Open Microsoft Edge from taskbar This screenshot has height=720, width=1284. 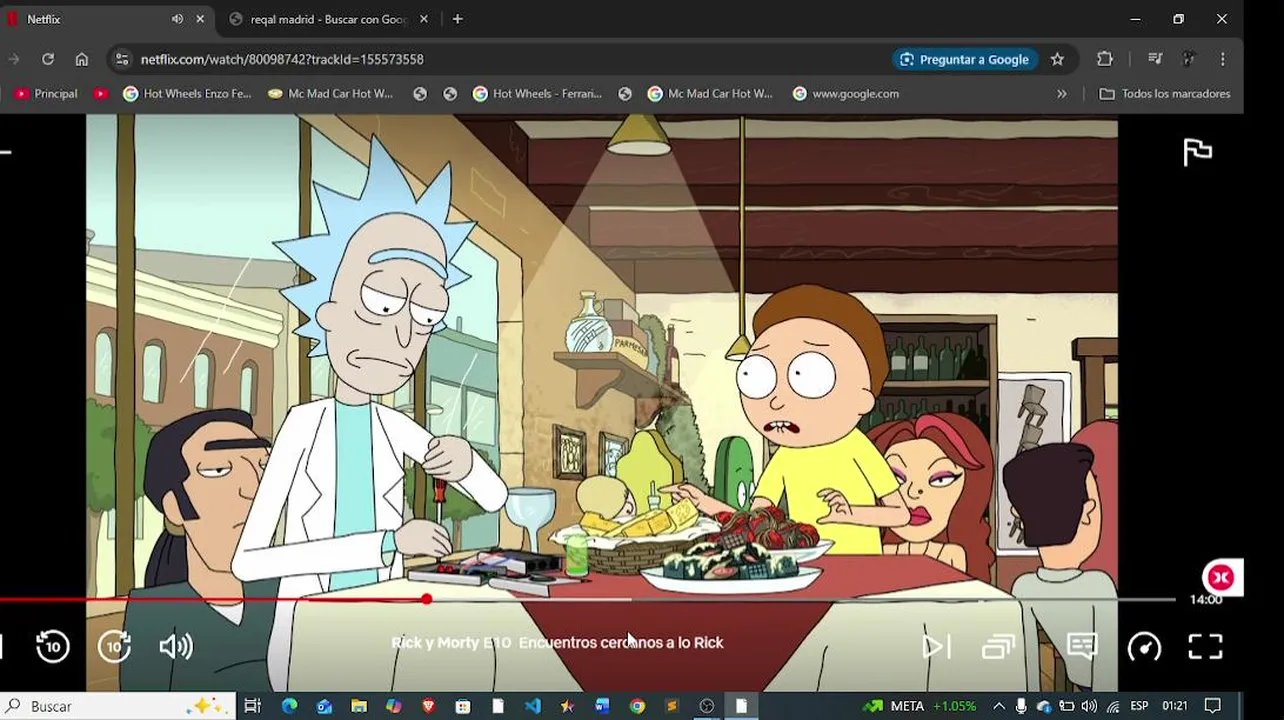289,706
